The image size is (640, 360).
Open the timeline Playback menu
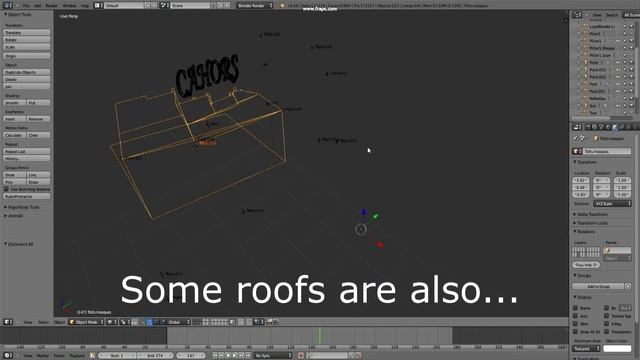[77, 356]
